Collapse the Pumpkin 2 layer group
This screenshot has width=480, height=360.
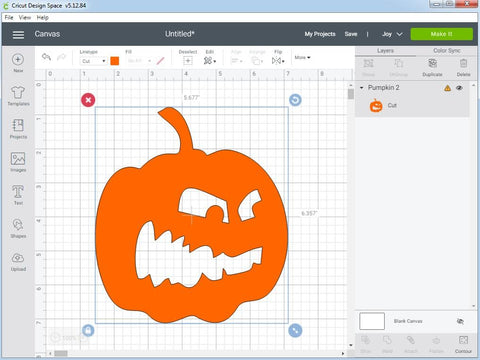[361, 88]
